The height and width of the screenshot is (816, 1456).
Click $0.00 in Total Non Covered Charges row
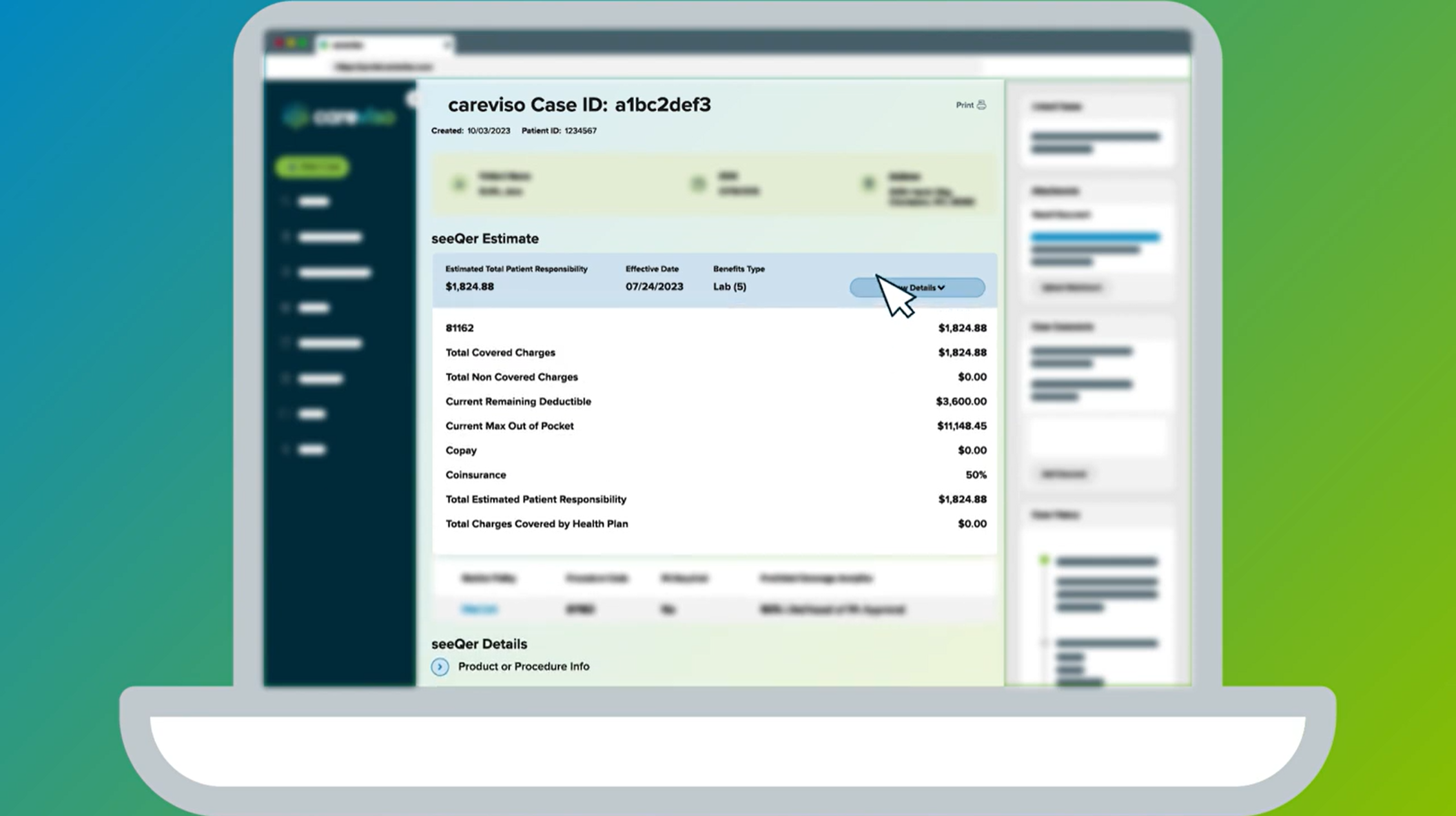click(972, 377)
